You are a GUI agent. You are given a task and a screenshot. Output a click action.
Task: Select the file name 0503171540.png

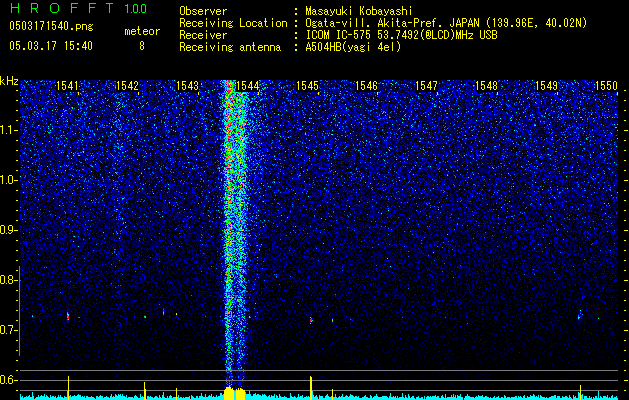coord(51,27)
